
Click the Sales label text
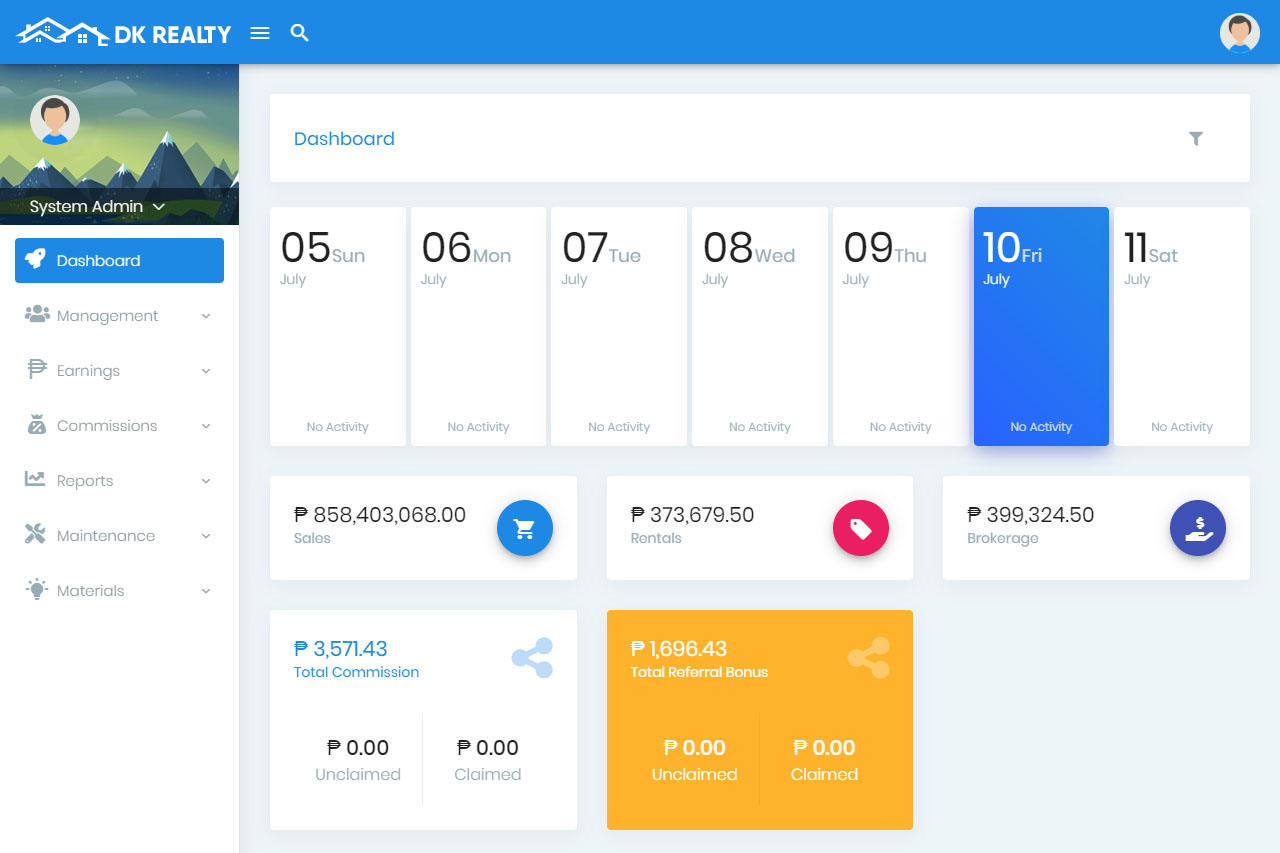point(312,538)
